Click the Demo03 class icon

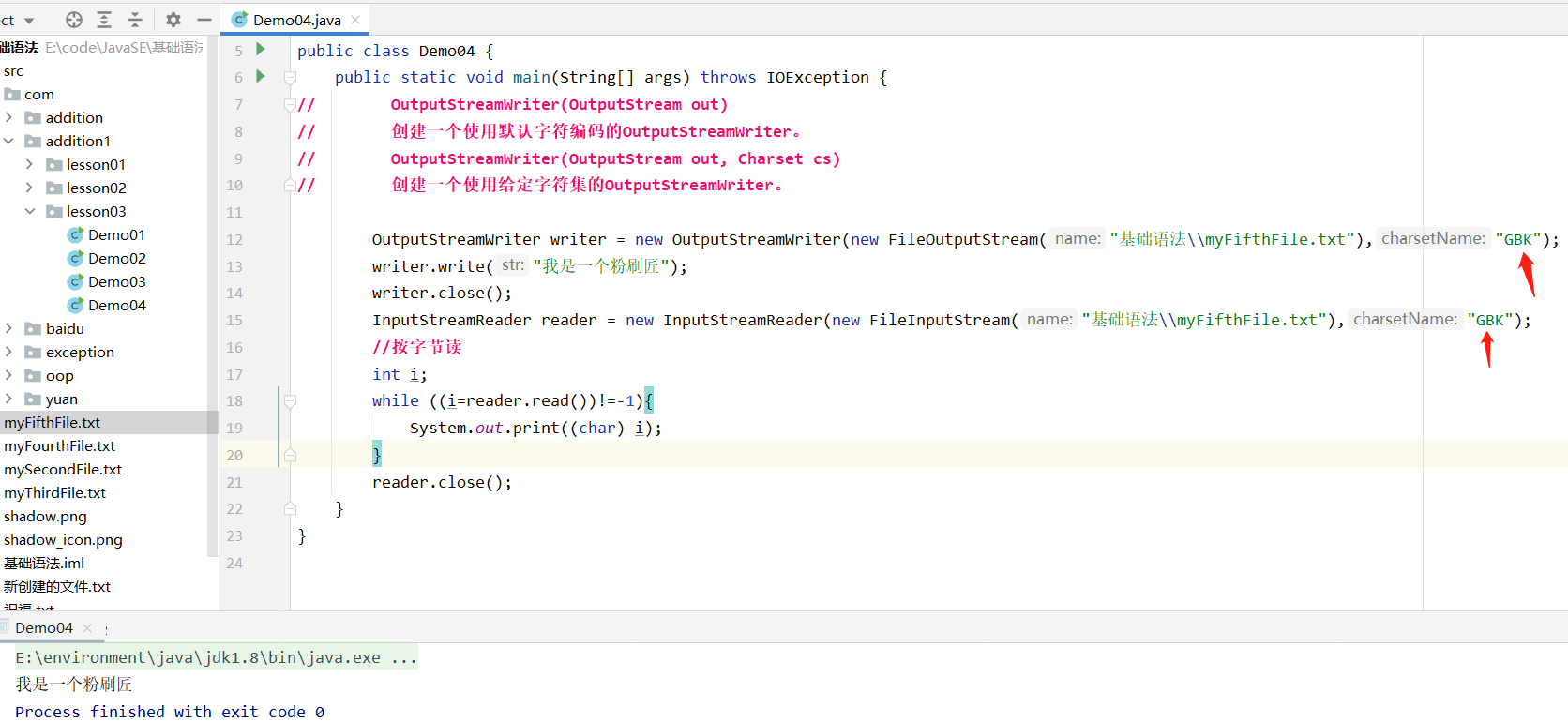(x=76, y=281)
